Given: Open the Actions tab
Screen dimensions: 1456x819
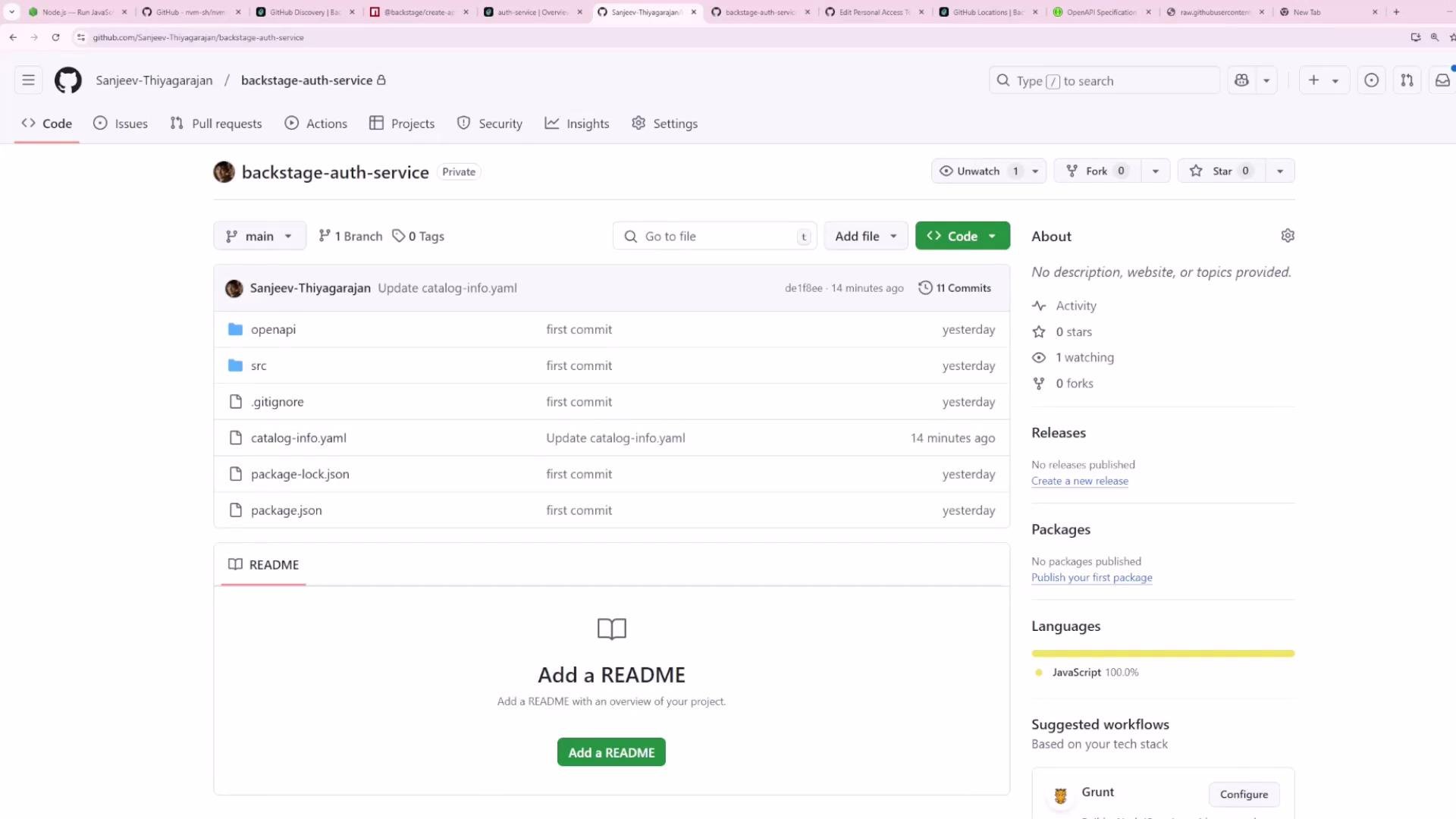Looking at the screenshot, I should (316, 124).
